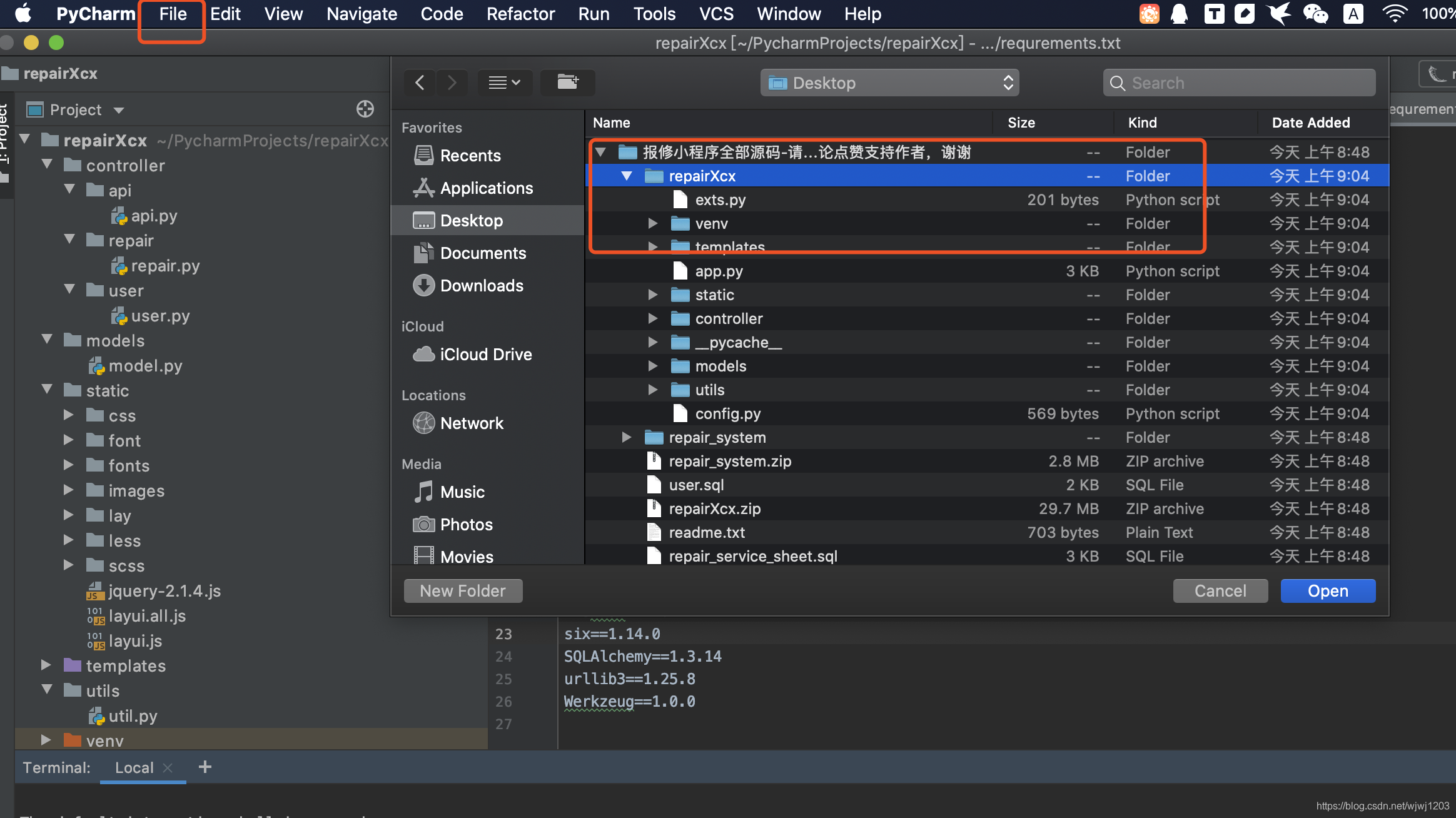Expand the repairXcx folder disclosure triangle

[x=626, y=176]
